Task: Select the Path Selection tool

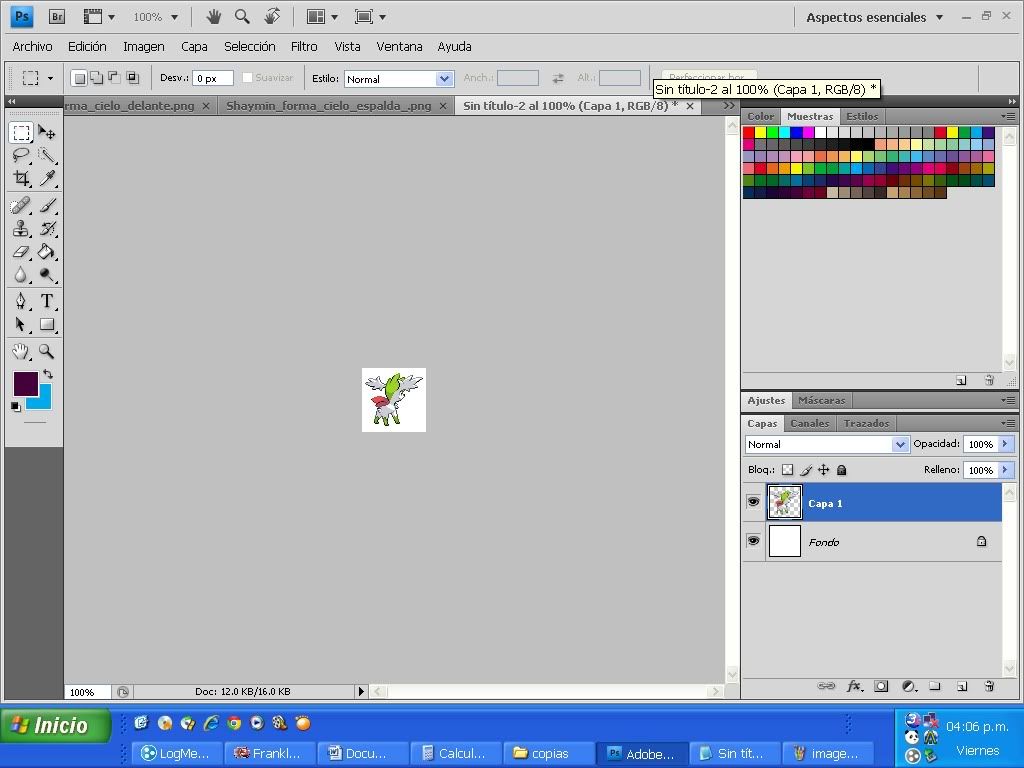Action: pos(21,325)
